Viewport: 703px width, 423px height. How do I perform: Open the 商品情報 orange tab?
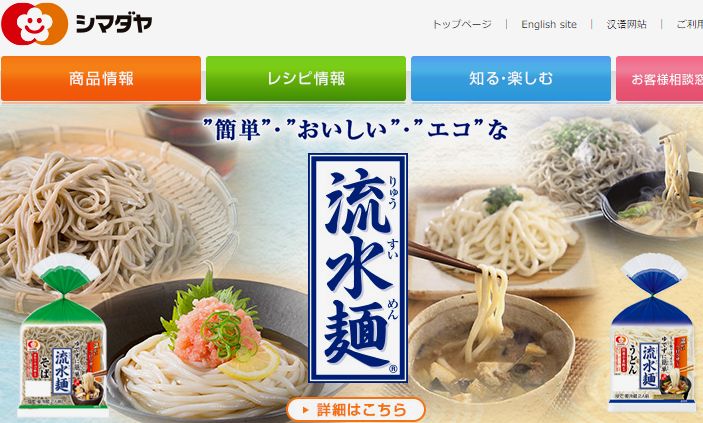101,78
